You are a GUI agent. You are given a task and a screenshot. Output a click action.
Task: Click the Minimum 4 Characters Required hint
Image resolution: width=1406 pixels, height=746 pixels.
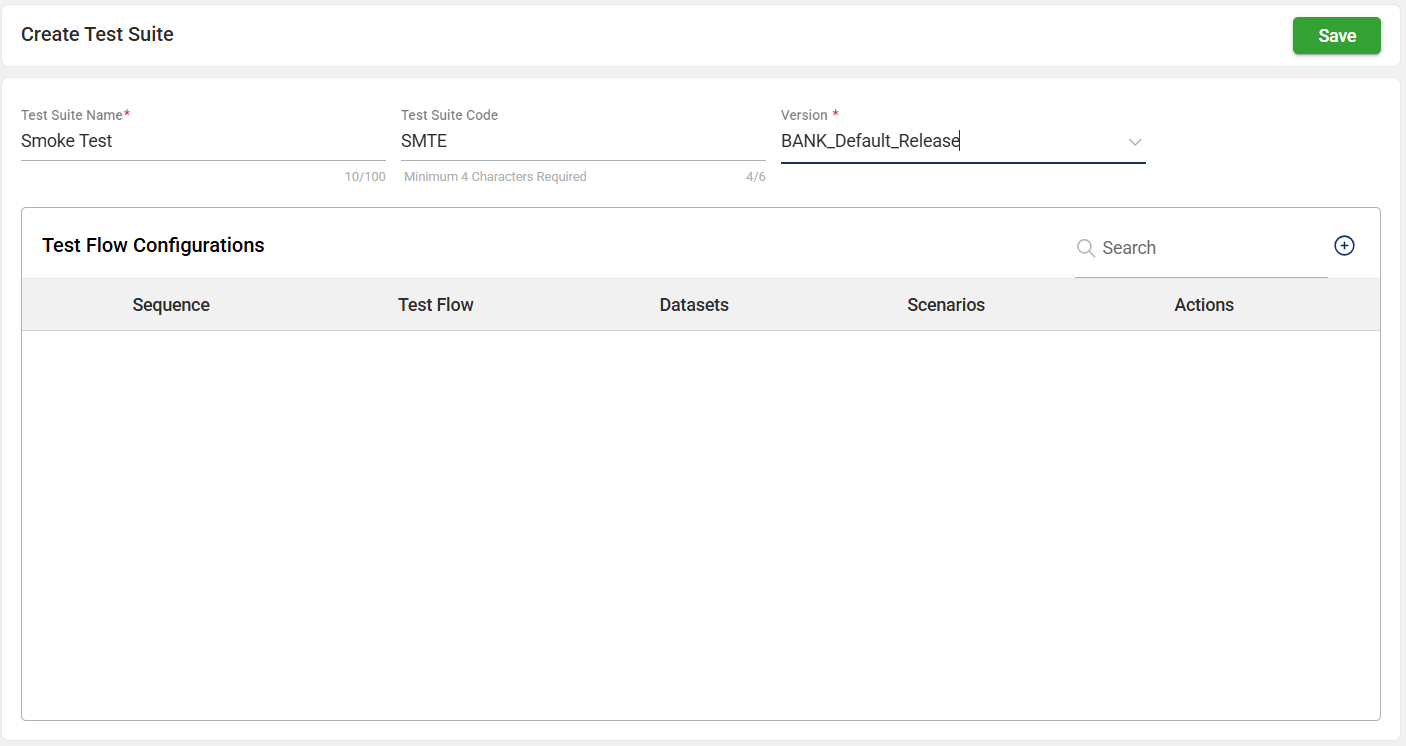tap(495, 177)
